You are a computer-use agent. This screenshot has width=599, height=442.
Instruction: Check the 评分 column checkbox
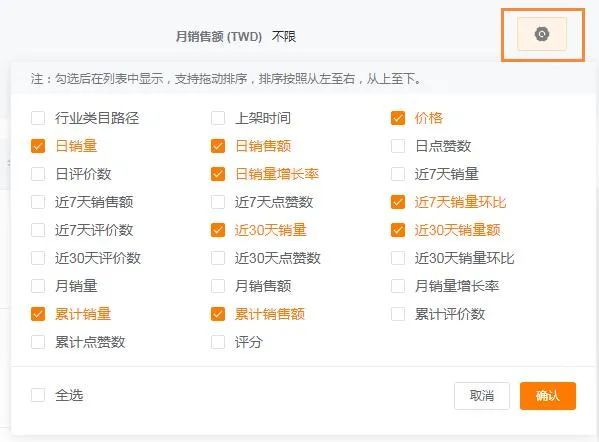[x=218, y=342]
